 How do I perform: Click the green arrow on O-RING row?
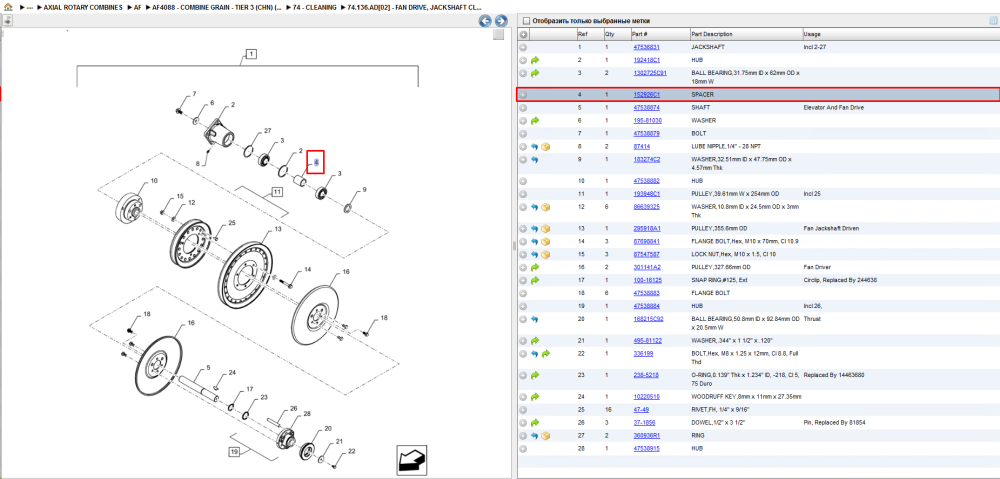[x=535, y=375]
